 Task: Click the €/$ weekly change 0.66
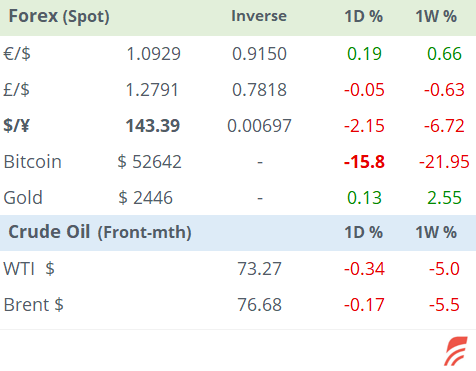[444, 54]
